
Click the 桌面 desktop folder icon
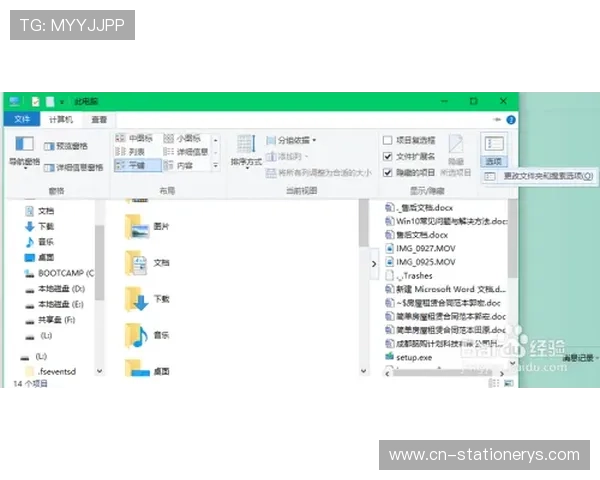coord(137,368)
